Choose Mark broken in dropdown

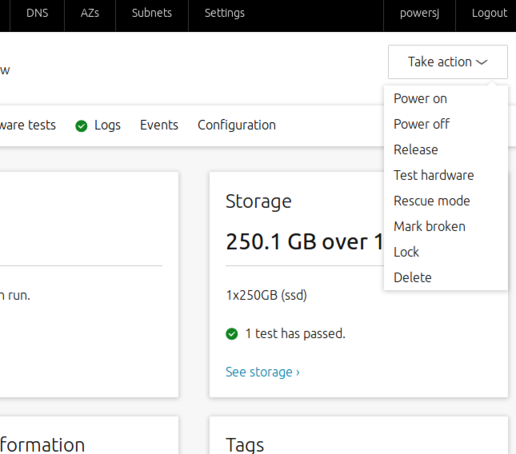coord(429,227)
